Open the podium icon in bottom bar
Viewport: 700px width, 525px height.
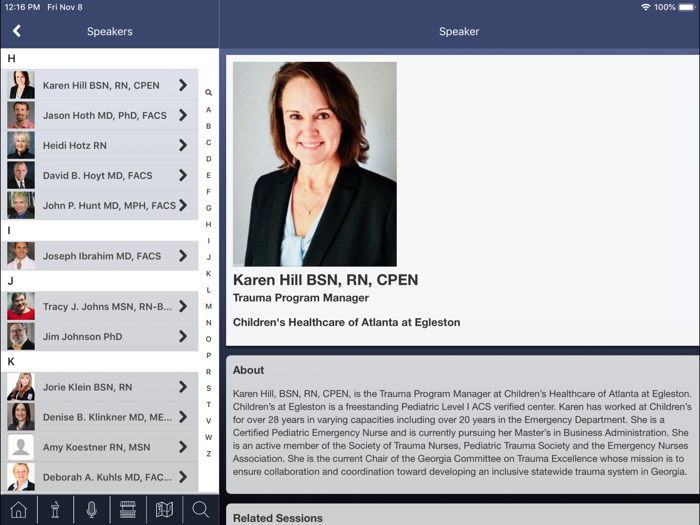(x=55, y=510)
